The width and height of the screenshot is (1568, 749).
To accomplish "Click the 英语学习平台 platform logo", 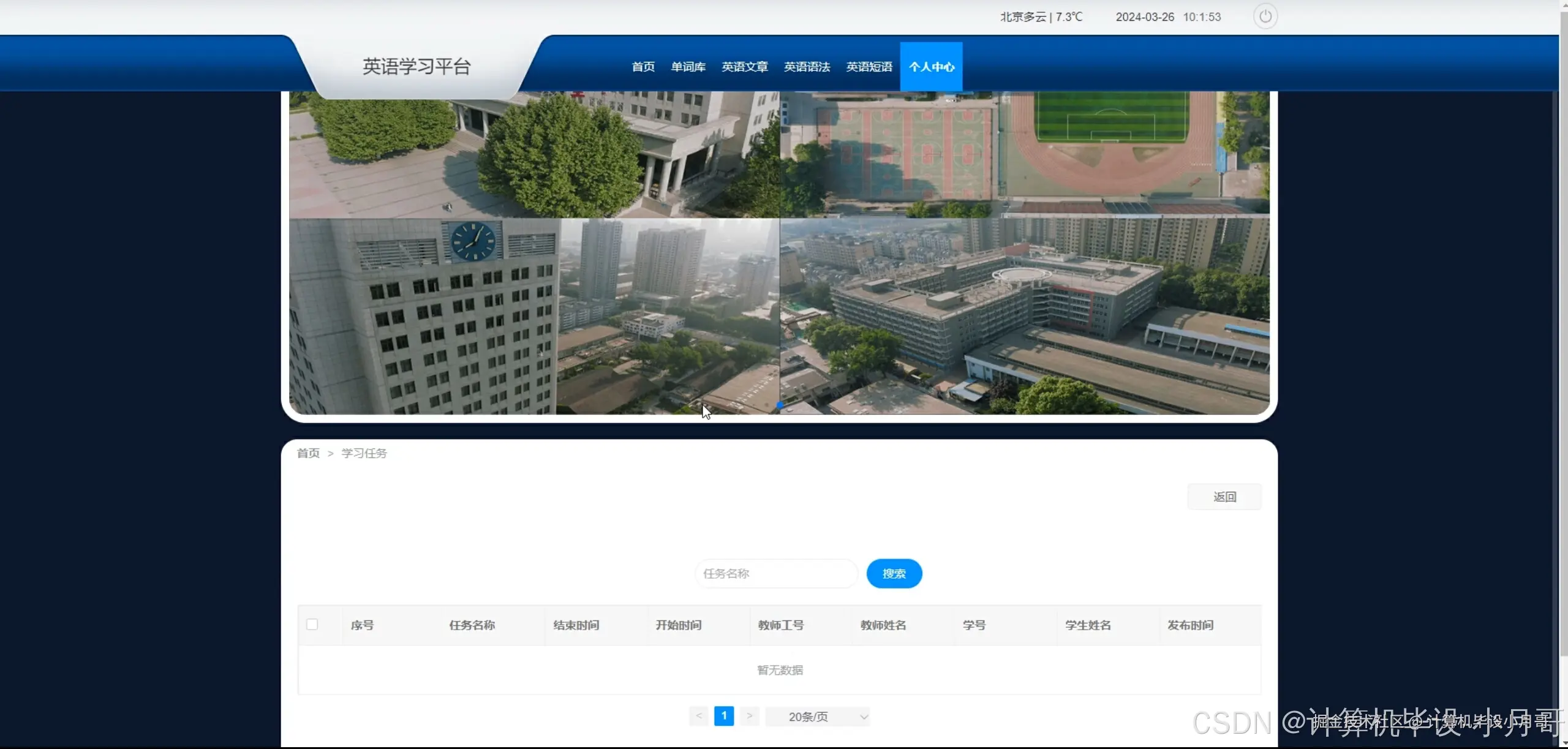I will [417, 66].
